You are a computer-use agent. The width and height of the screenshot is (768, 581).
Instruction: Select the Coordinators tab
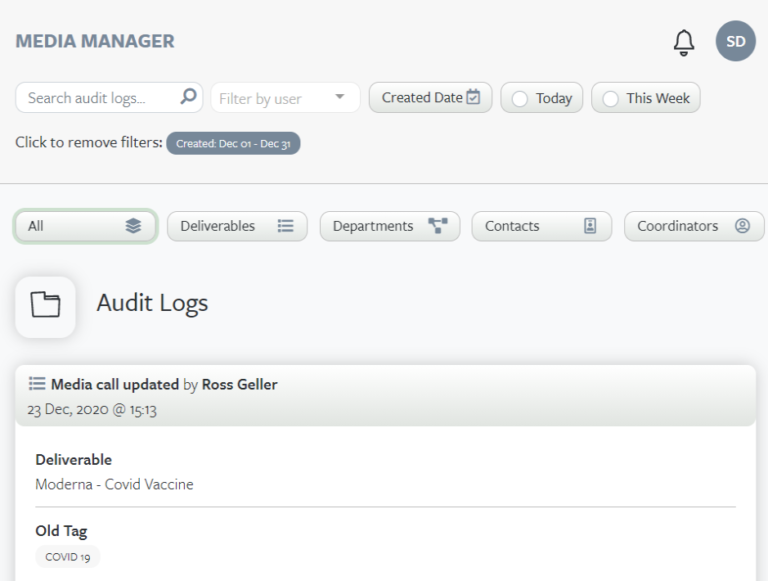(x=694, y=226)
